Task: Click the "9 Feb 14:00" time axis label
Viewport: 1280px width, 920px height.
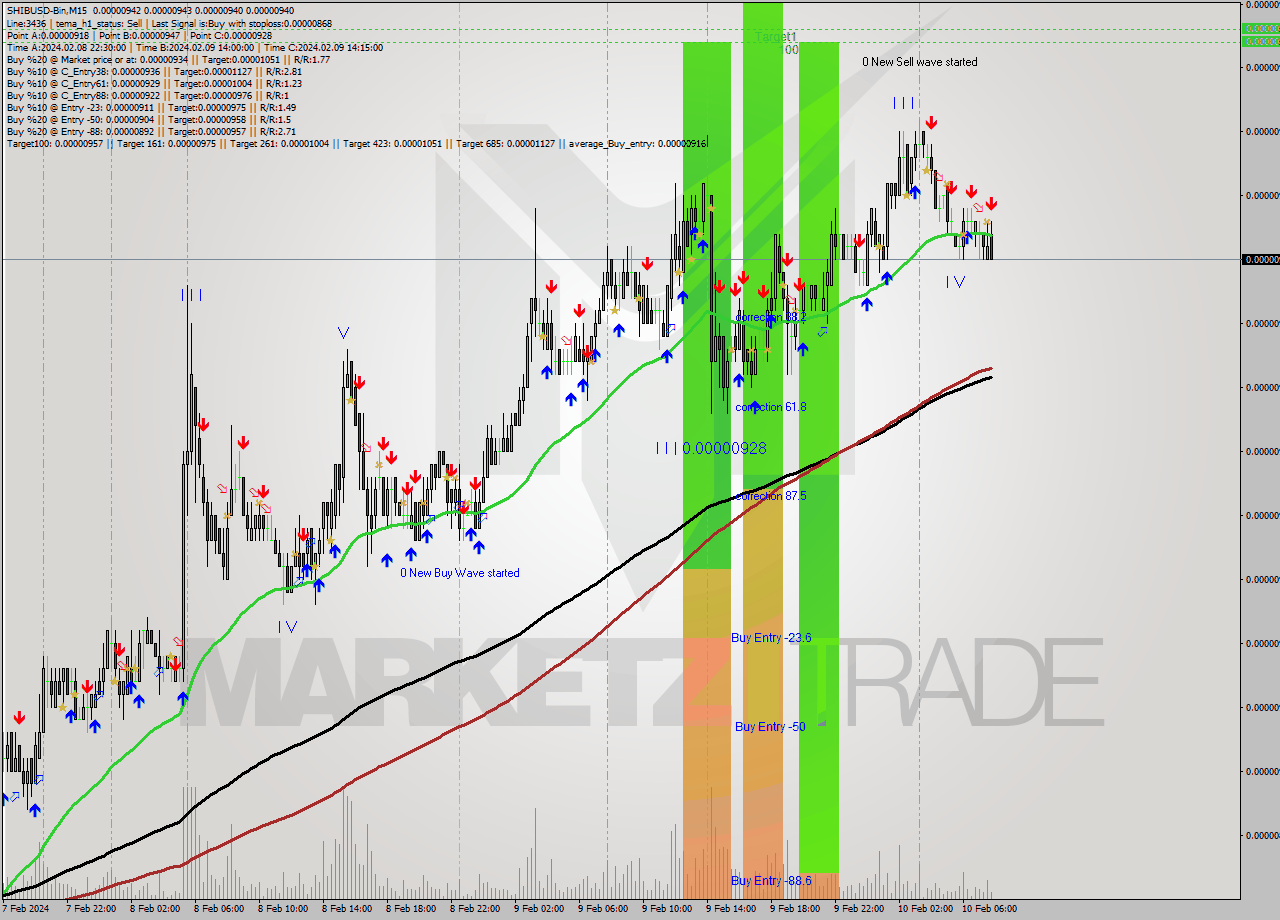Action: click(731, 909)
